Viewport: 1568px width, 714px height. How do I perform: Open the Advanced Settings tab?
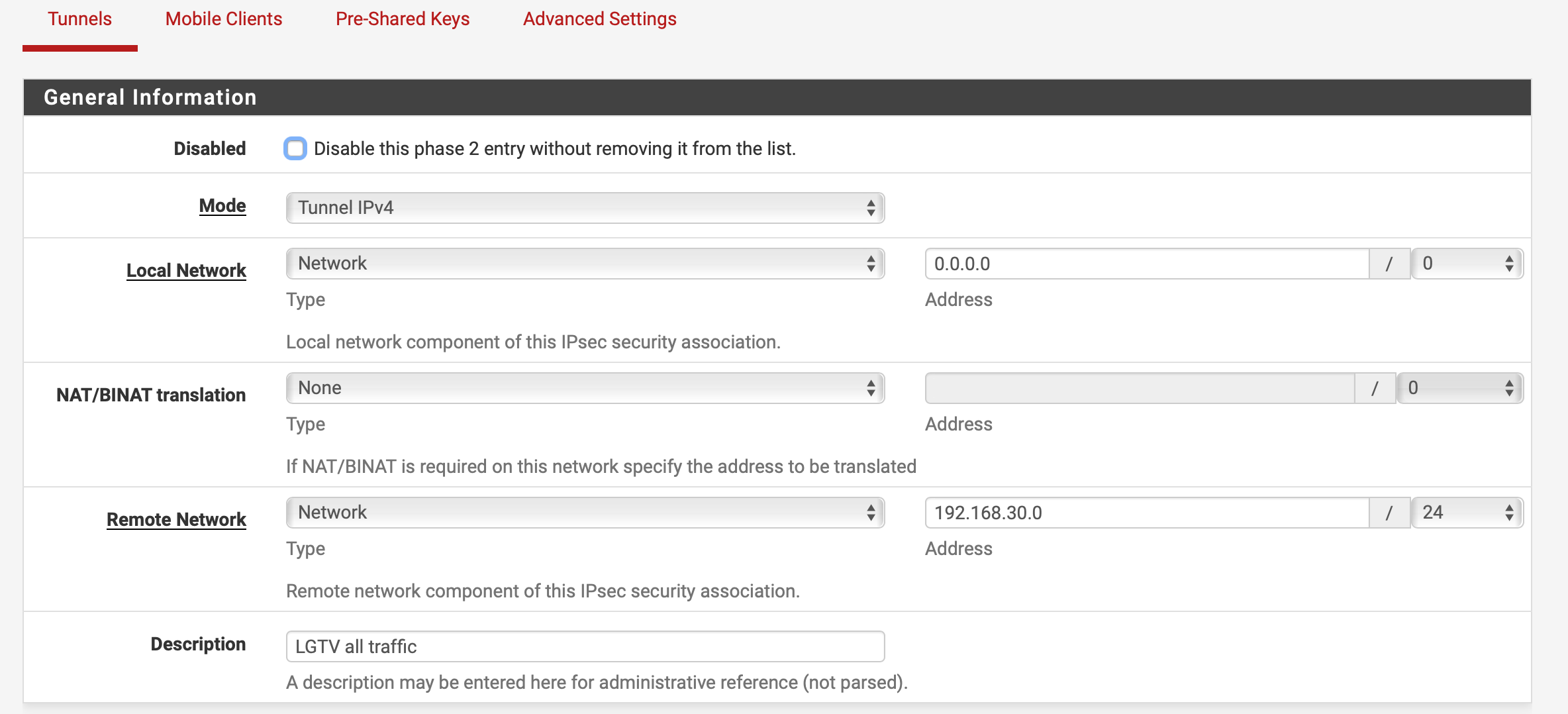pyautogui.click(x=599, y=19)
